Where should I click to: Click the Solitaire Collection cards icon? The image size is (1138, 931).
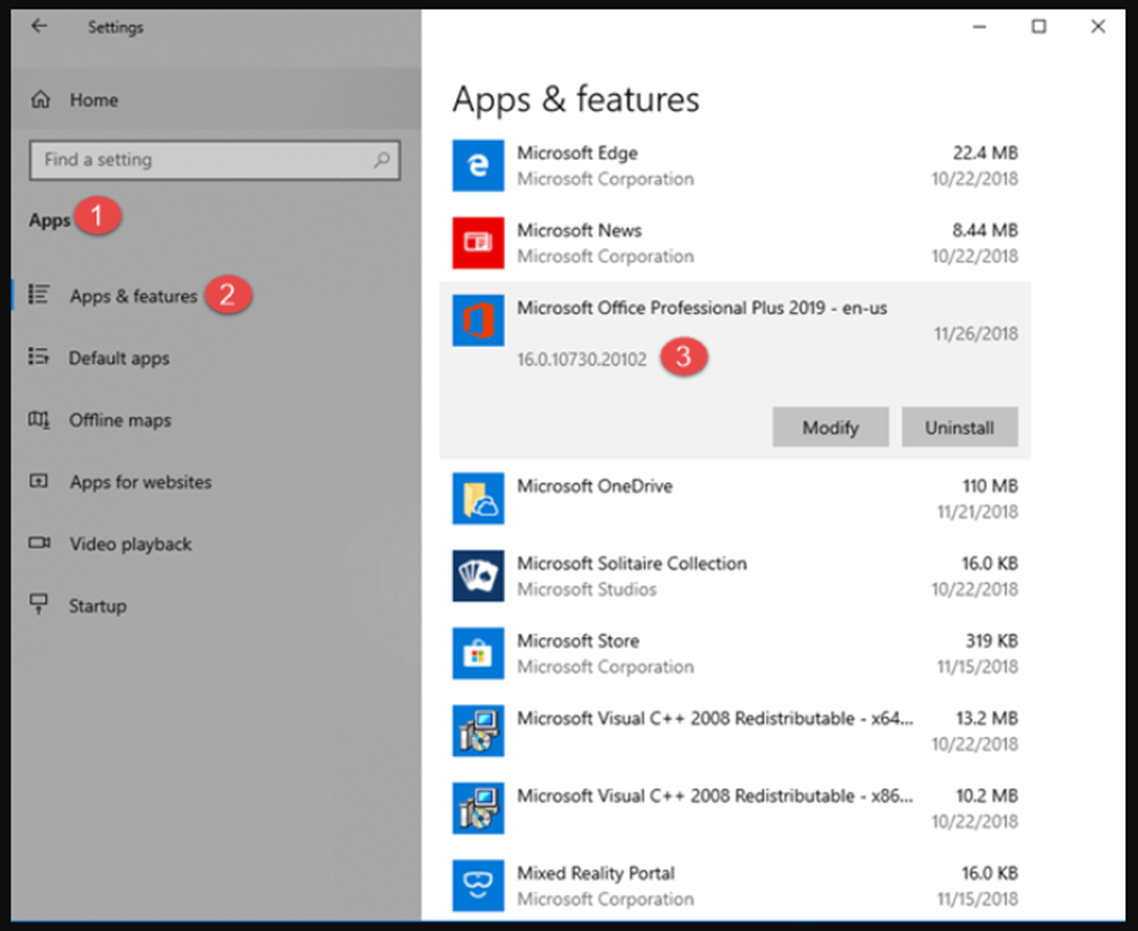[478, 576]
